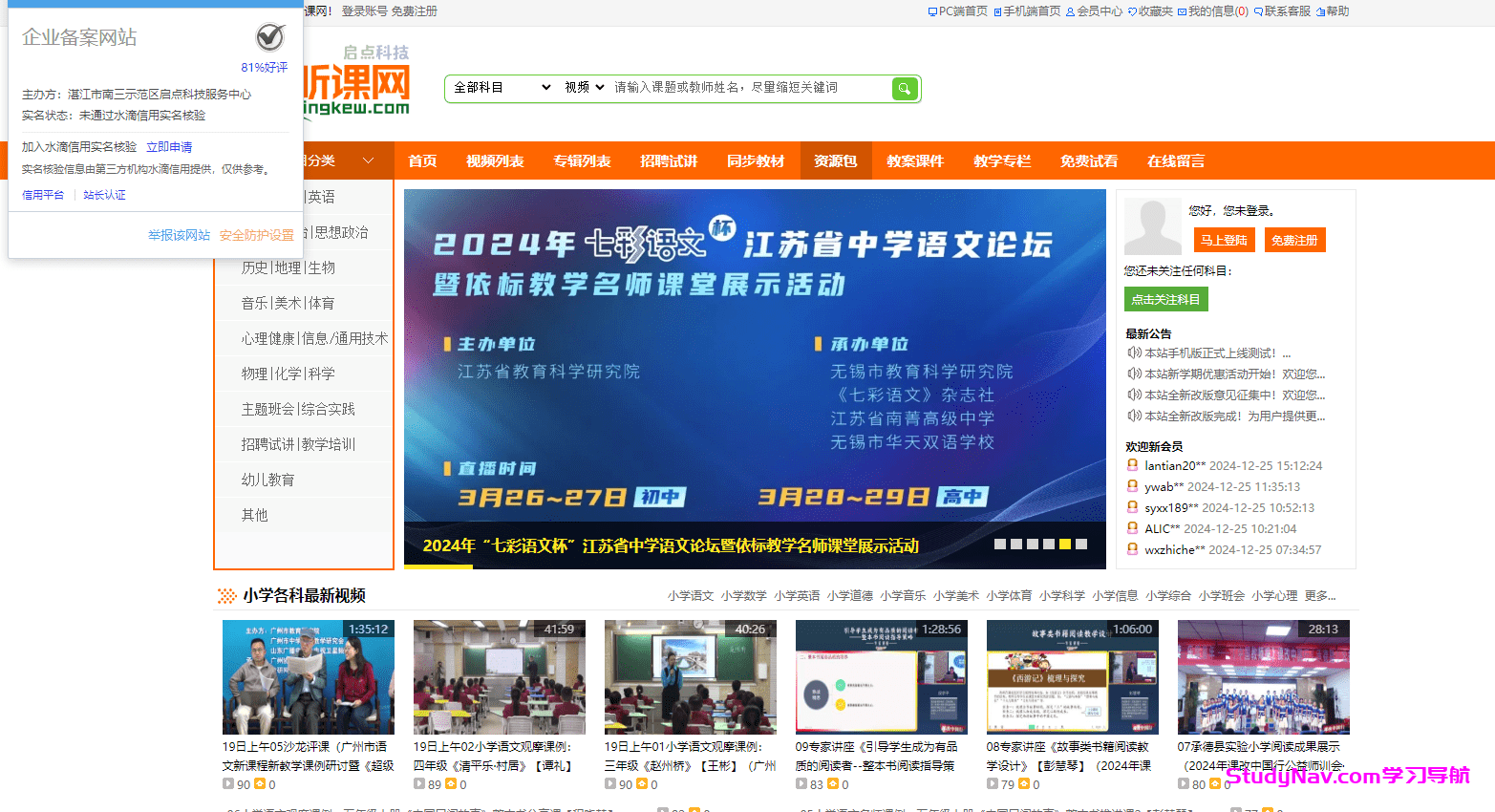Screen dimensions: 1495x812
Task: Switch to the 资源包 navigation tab
Action: point(835,160)
